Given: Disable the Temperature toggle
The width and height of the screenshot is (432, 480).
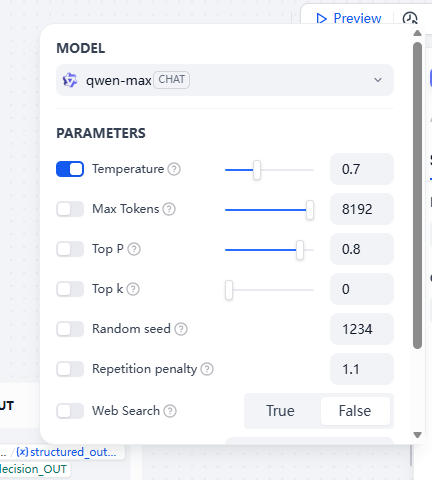Looking at the screenshot, I should pyautogui.click(x=70, y=169).
